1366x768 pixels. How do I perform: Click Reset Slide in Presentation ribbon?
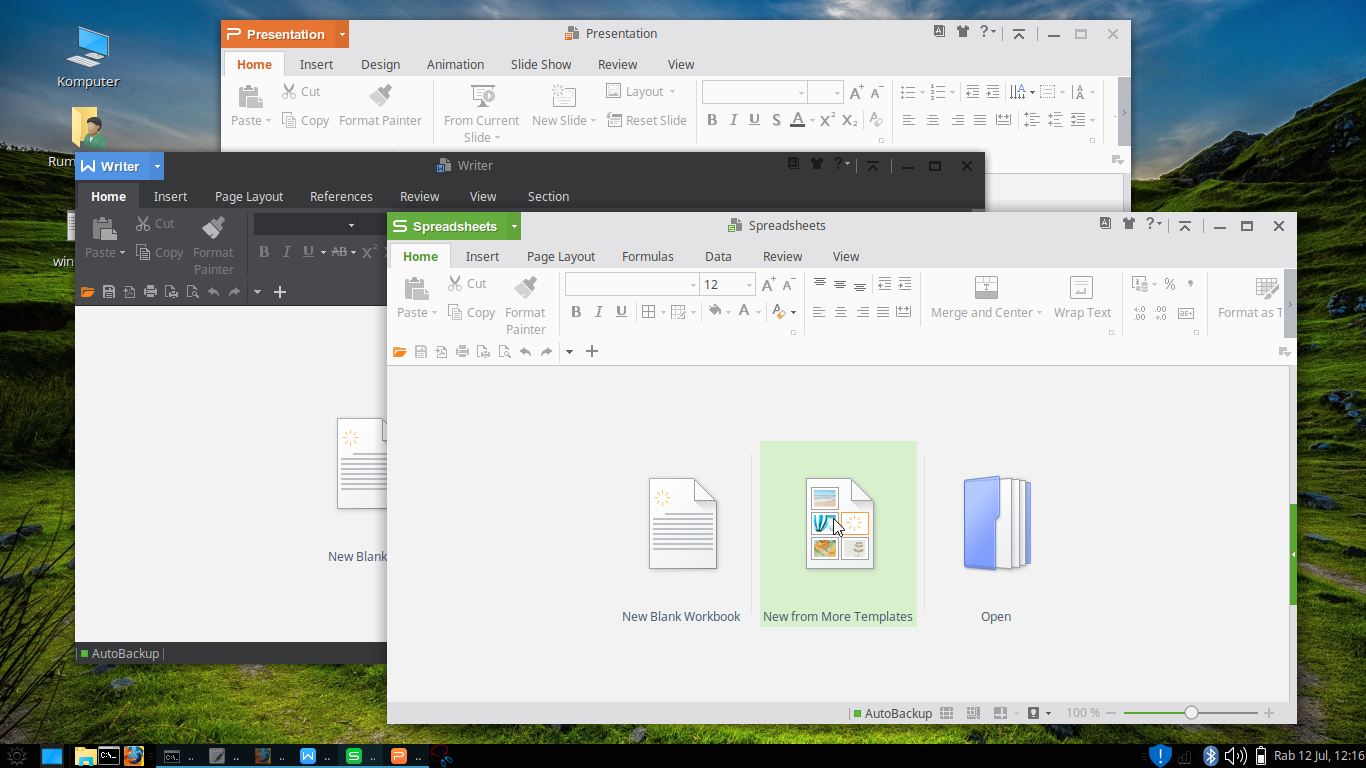click(x=646, y=120)
